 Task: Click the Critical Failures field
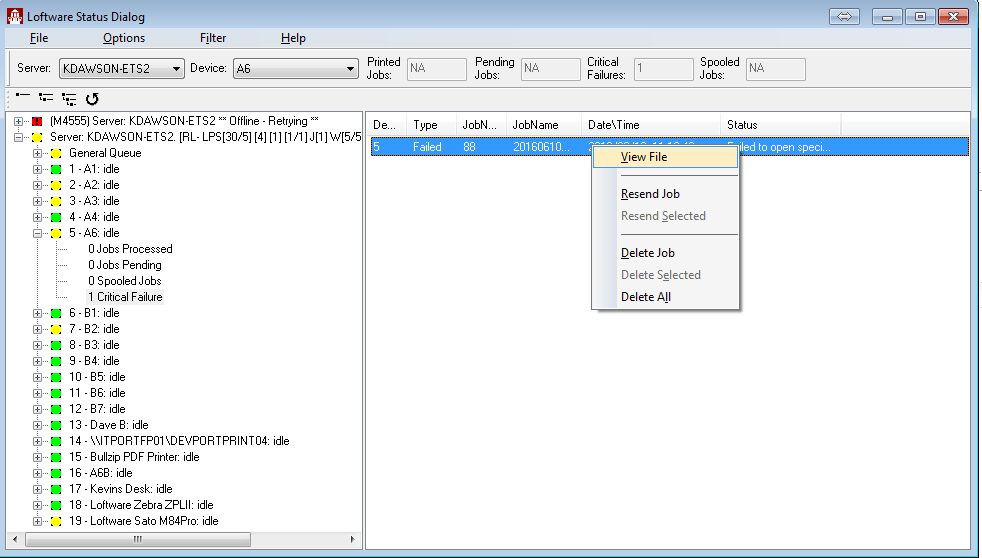663,69
